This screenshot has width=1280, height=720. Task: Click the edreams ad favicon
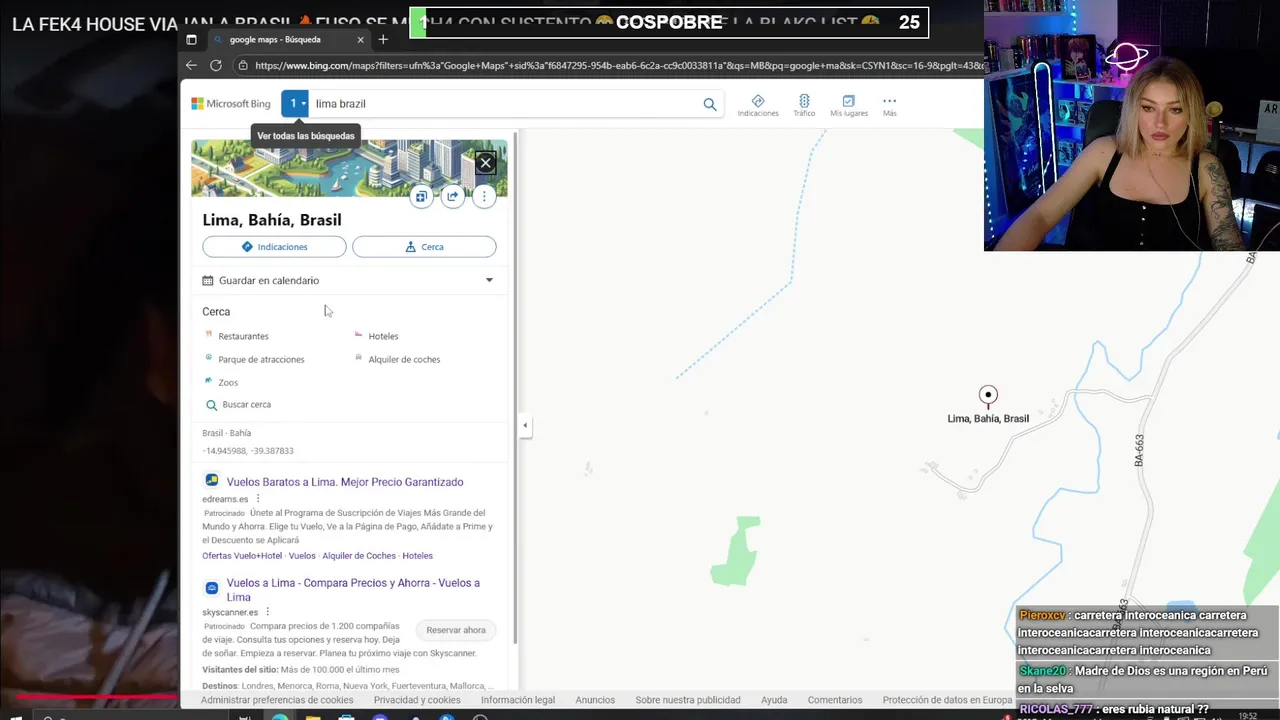click(x=212, y=480)
